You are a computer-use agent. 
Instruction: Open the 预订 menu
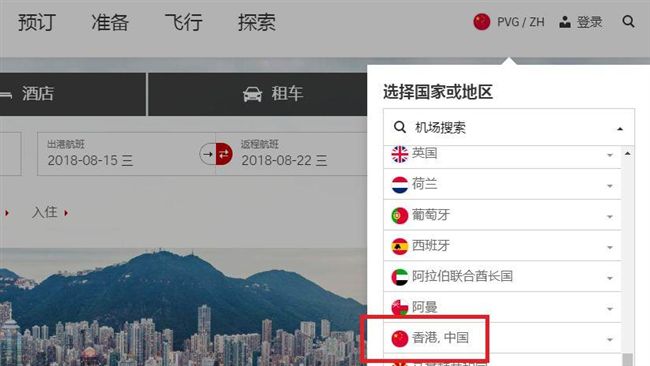tap(36, 22)
